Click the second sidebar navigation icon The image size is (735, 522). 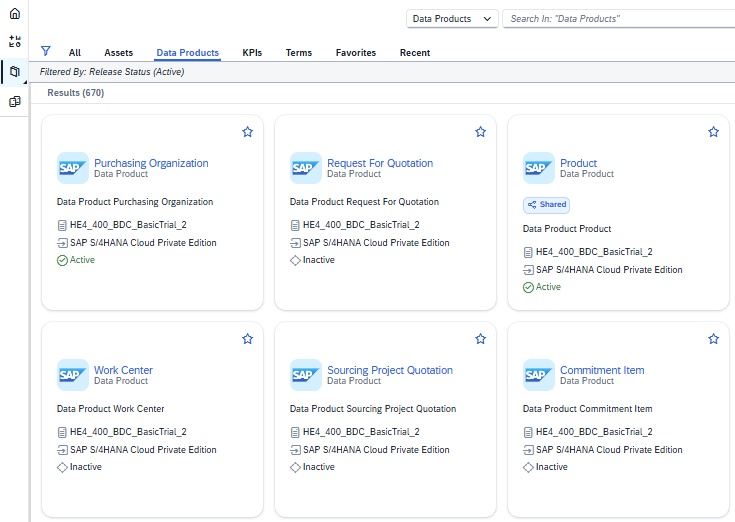click(14, 42)
